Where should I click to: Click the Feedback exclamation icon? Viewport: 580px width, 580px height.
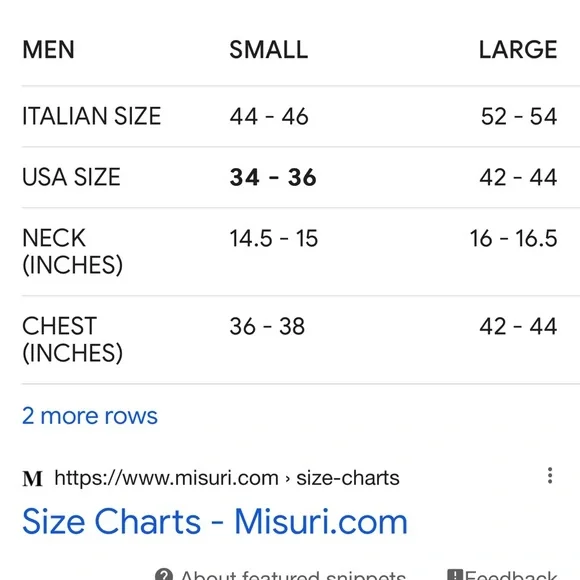pyautogui.click(x=455, y=575)
